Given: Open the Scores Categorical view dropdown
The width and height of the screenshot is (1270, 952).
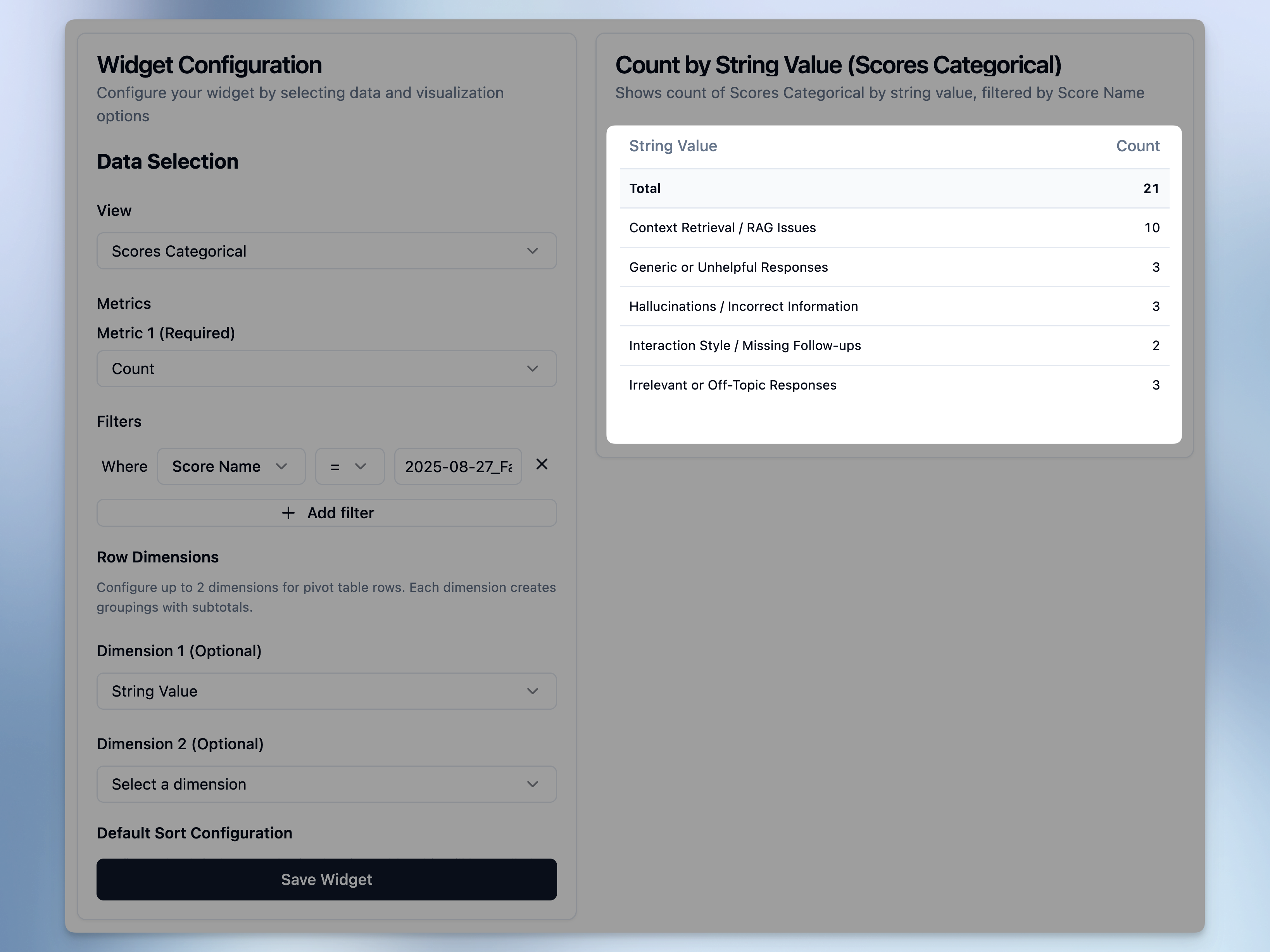Looking at the screenshot, I should pos(326,251).
